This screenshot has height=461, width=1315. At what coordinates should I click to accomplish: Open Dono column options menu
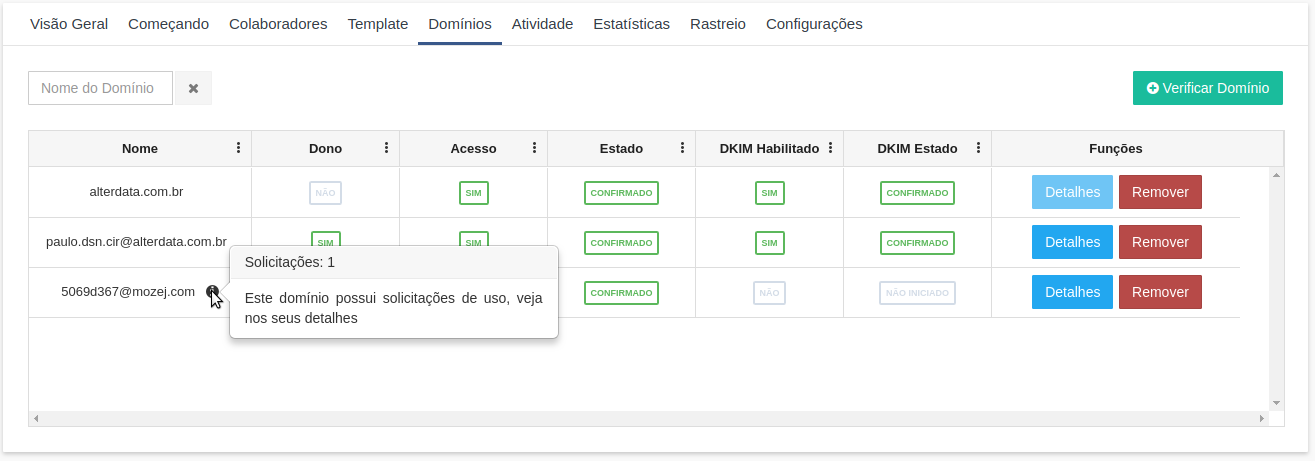coord(386,148)
